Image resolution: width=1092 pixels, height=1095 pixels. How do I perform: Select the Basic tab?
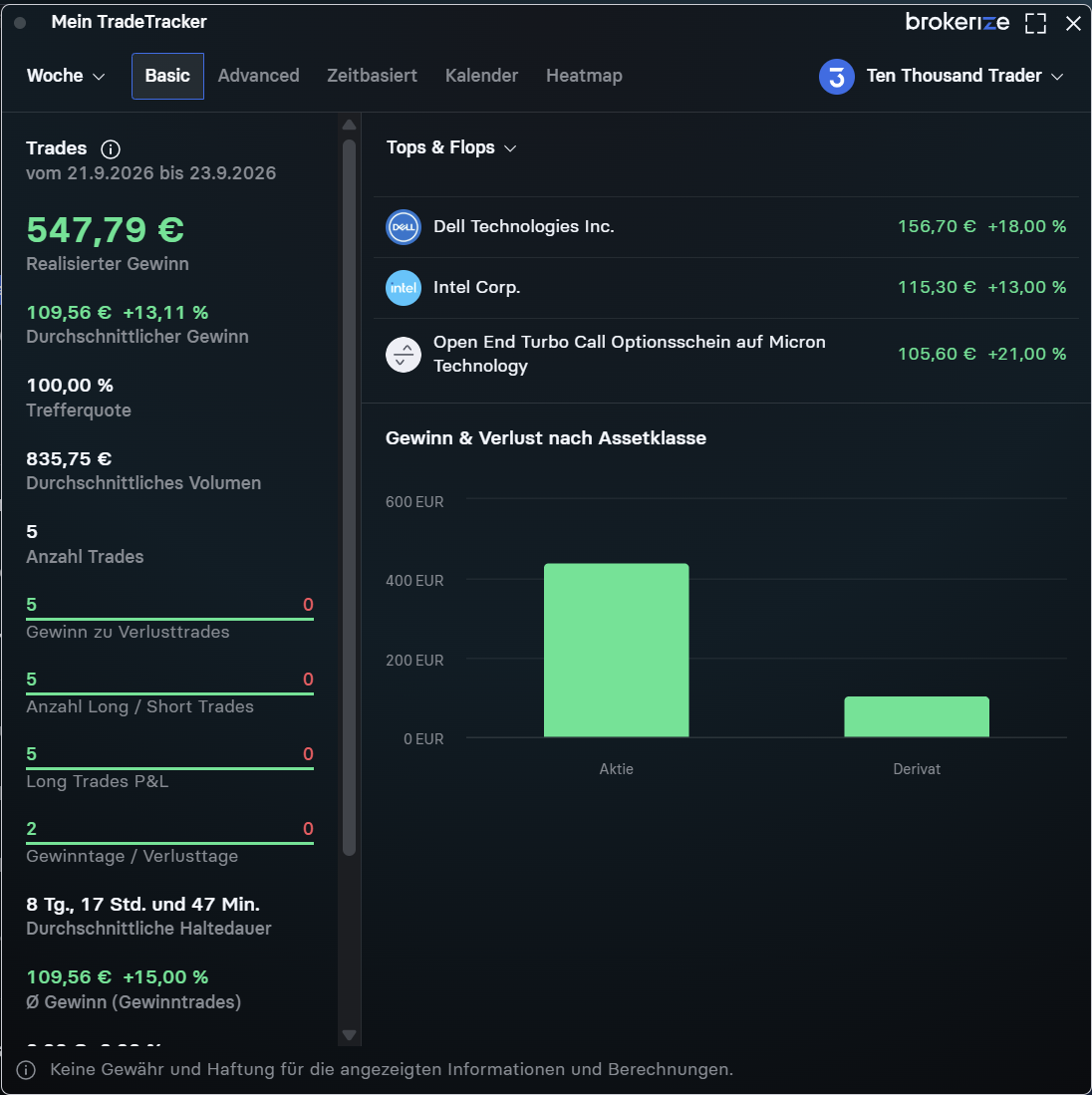(x=167, y=76)
